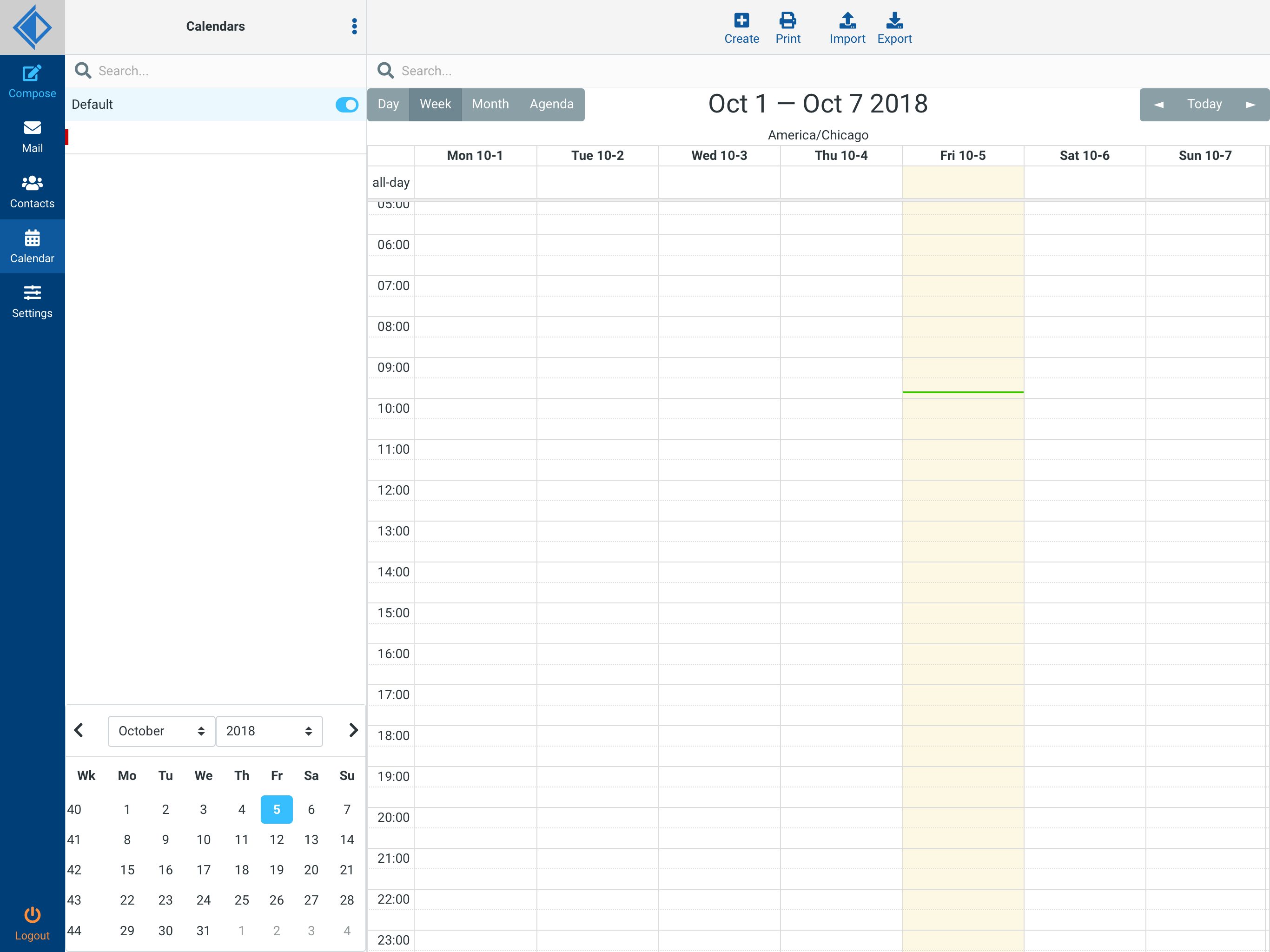Open the Calendars three-dot menu
Screen dimensions: 1270x952
354,26
